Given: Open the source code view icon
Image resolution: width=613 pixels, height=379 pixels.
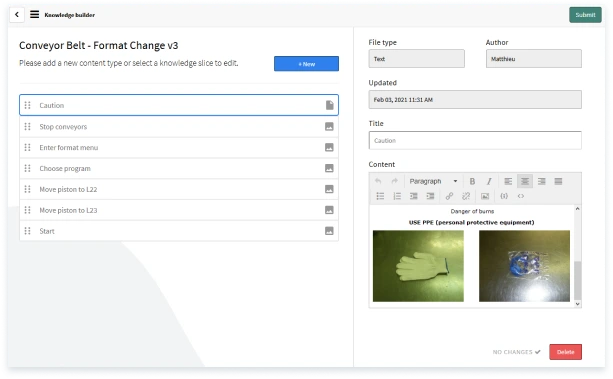Looking at the screenshot, I should tap(521, 196).
